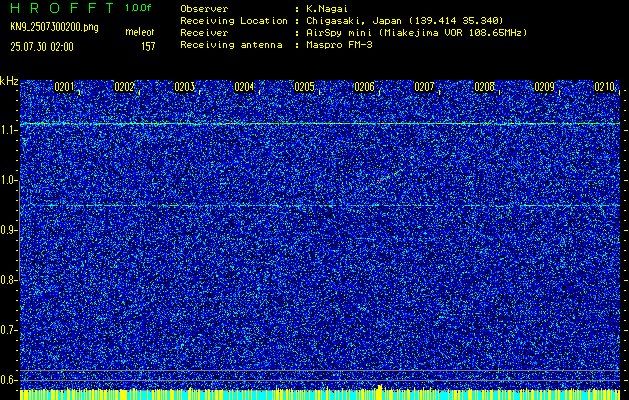
Task: Click the 0203 time marker
Action: [x=185, y=87]
